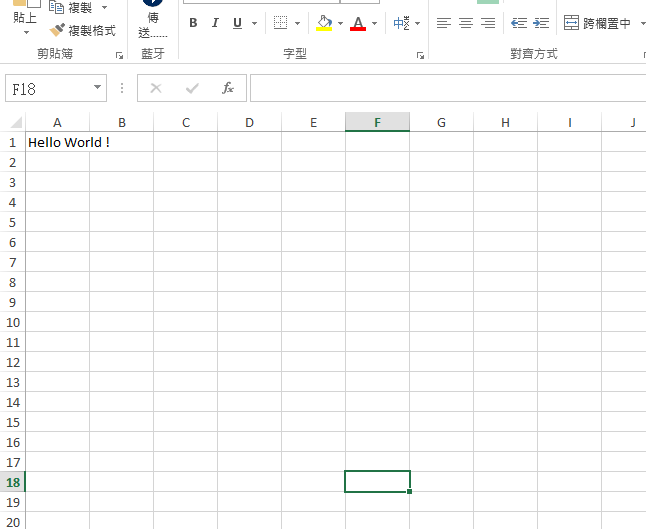Select column A header

tap(57, 122)
